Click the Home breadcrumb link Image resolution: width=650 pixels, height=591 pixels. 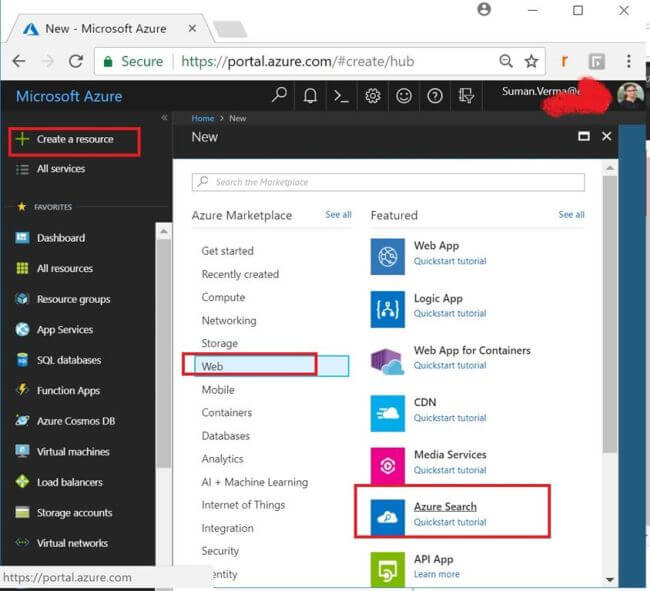pyautogui.click(x=202, y=119)
